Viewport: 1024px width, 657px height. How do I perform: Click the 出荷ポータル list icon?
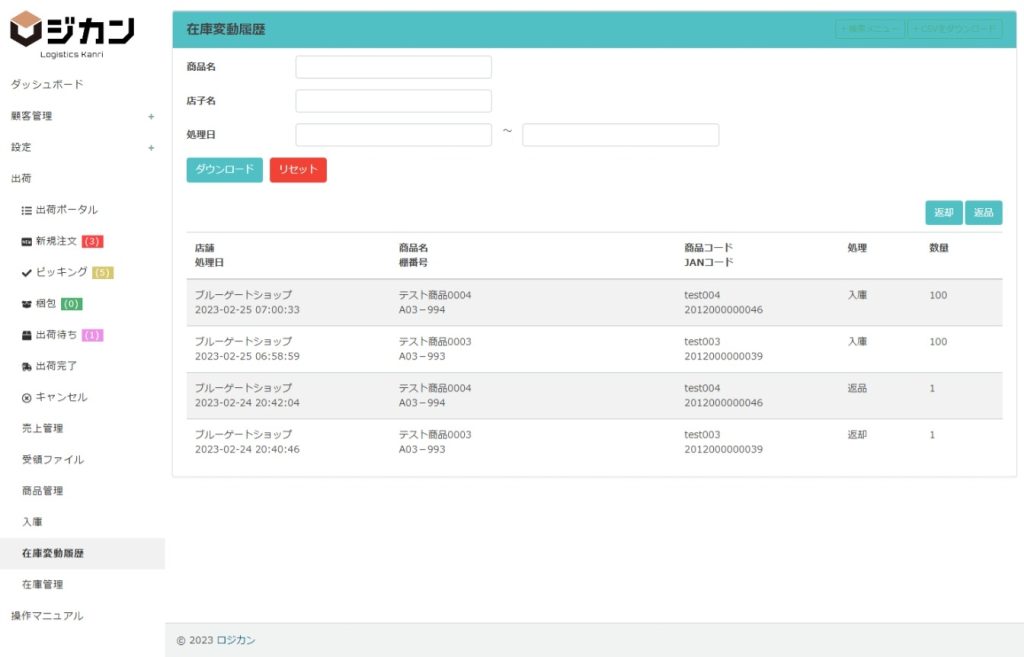[27, 210]
